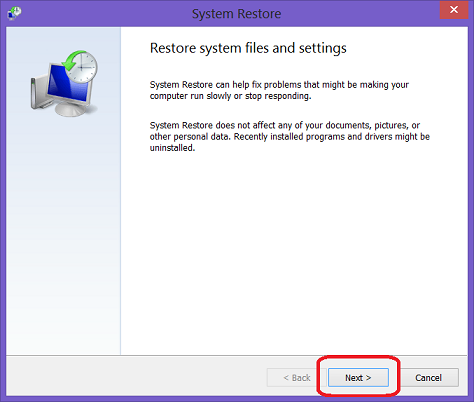
Task: Close the System Restore window
Action: [x=454, y=10]
